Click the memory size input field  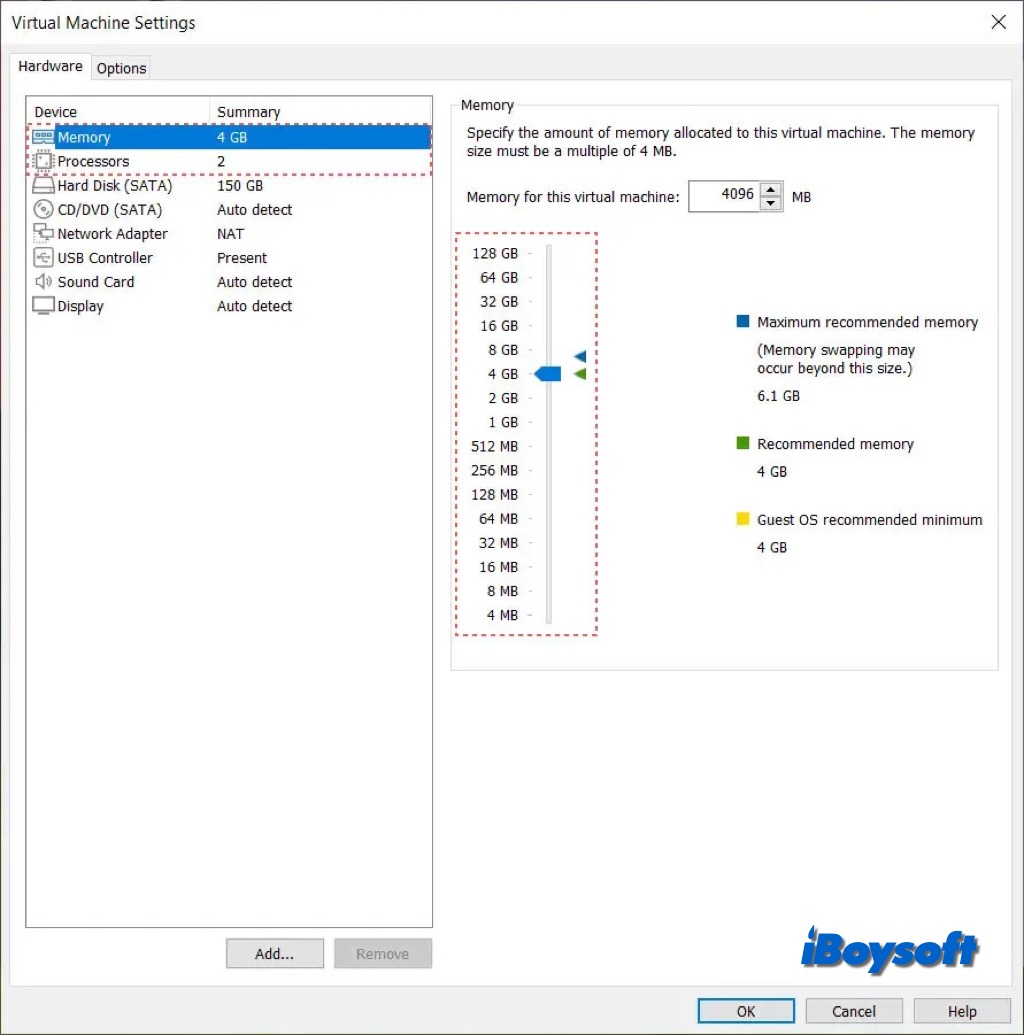(x=723, y=196)
